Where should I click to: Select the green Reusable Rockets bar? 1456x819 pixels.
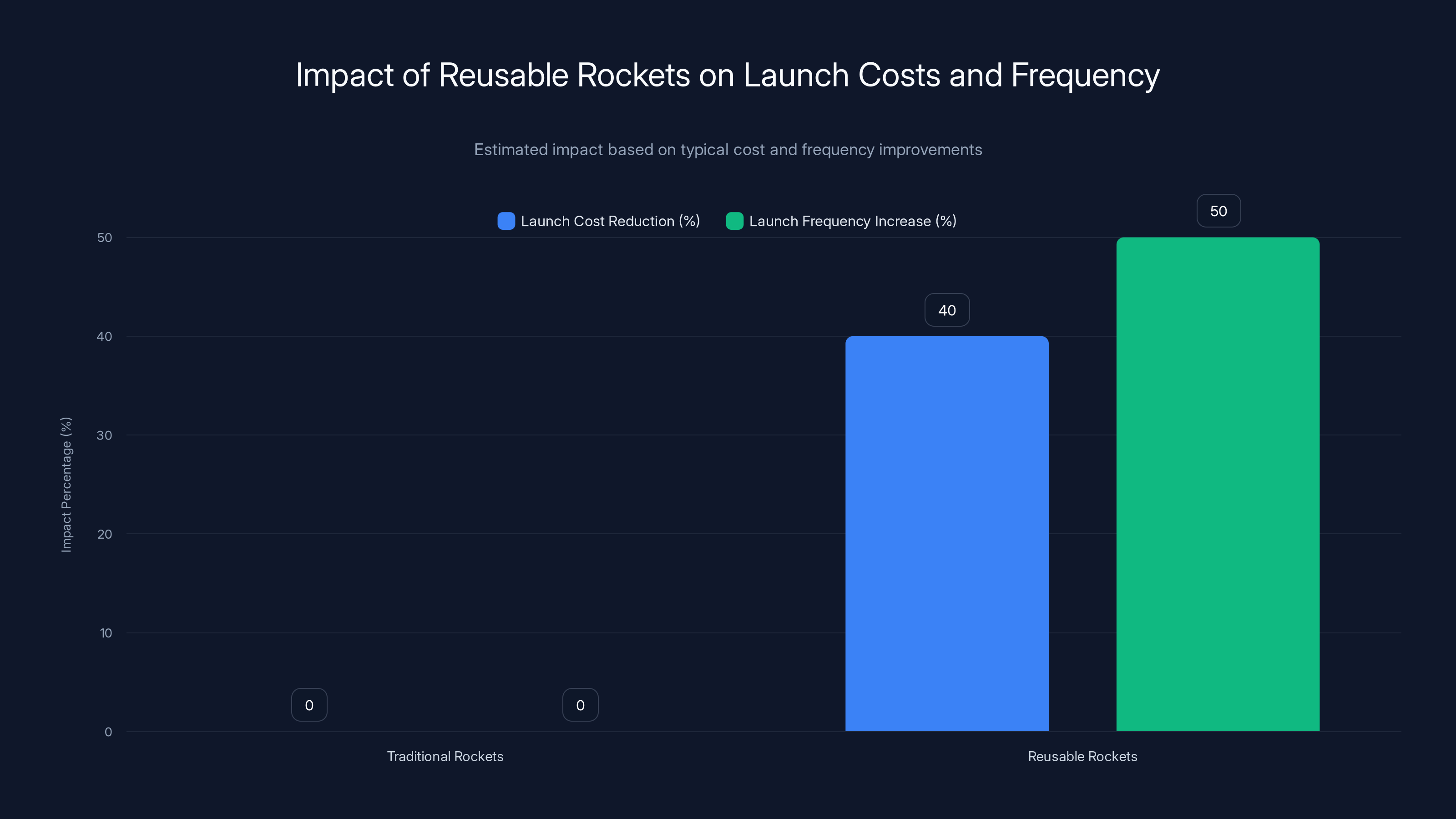1218,485
